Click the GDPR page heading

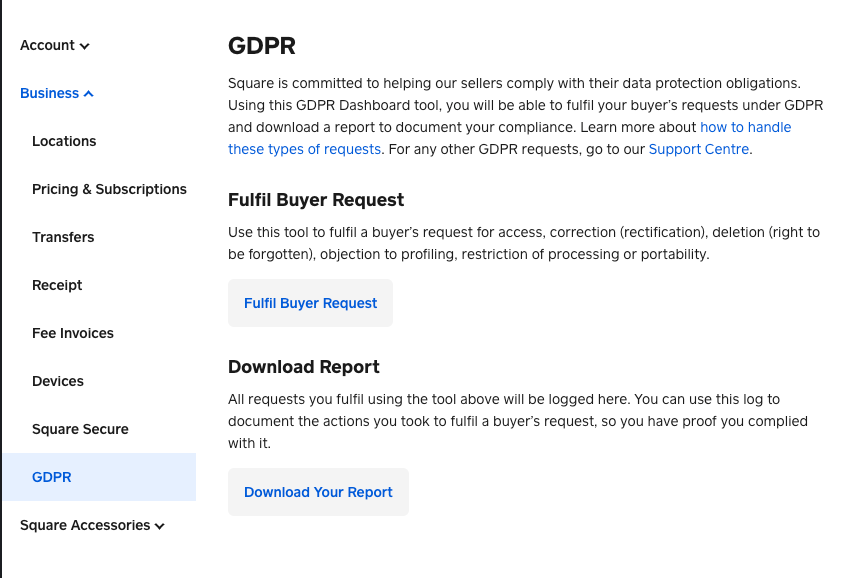tap(262, 46)
